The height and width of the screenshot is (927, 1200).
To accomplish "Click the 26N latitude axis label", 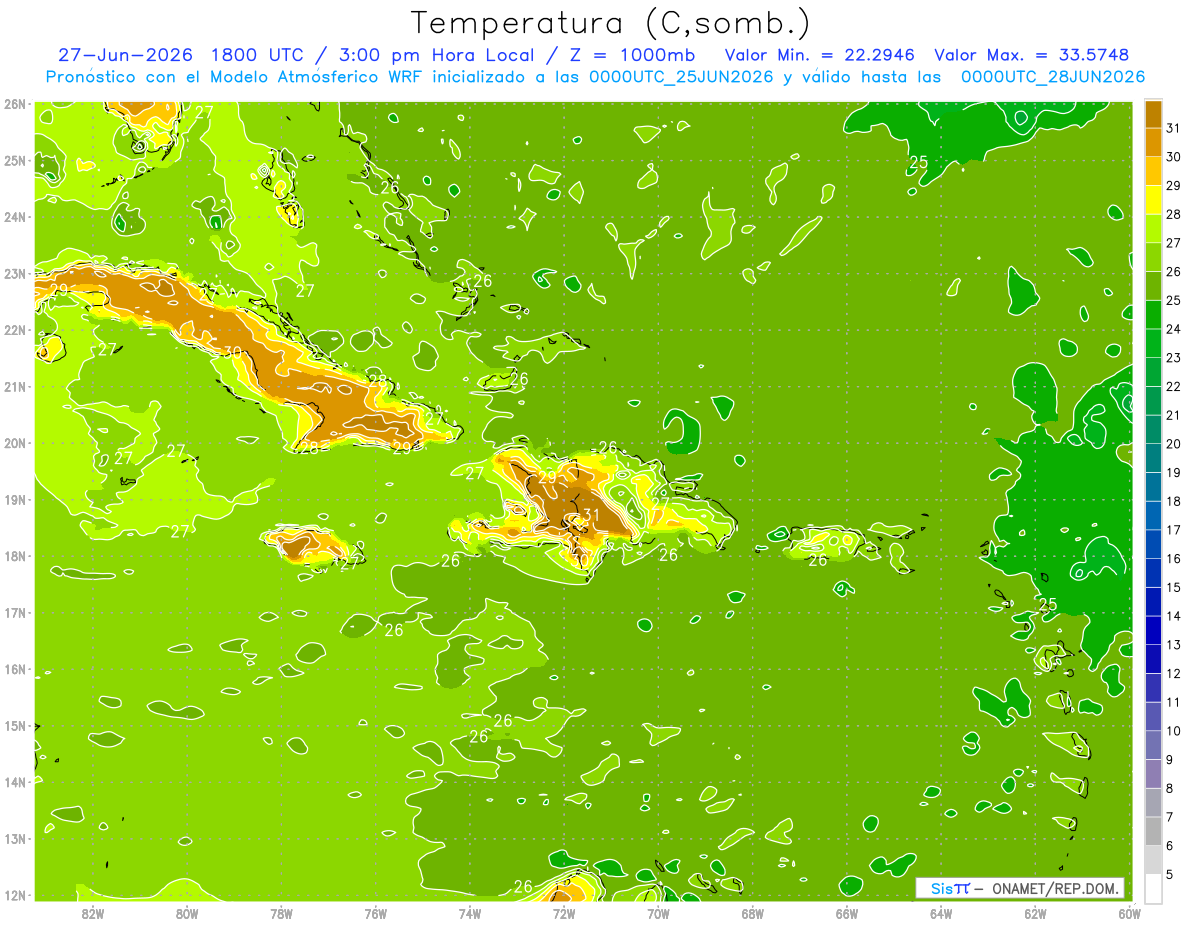I will coord(15,104).
